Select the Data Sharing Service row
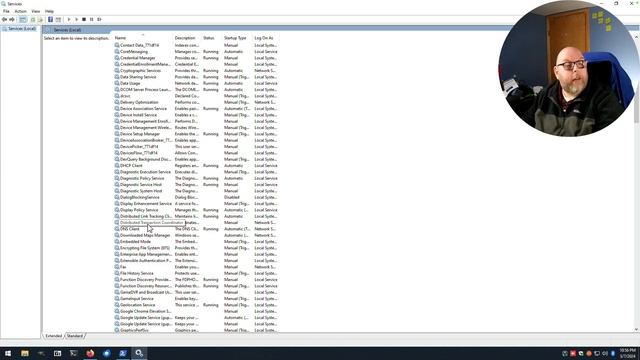Viewport: 640px width, 360px height. point(196,77)
